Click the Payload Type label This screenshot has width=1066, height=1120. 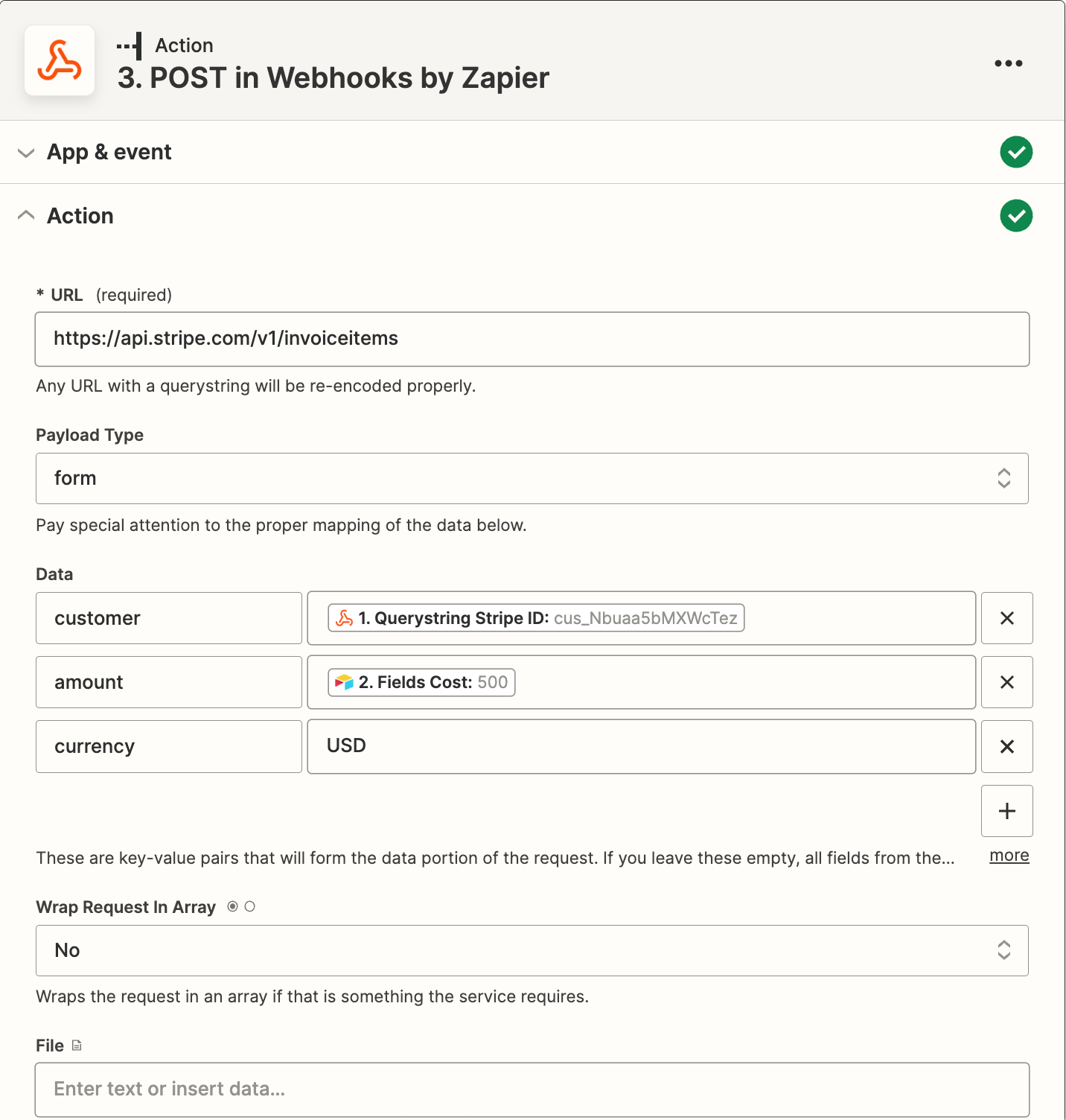(x=90, y=435)
